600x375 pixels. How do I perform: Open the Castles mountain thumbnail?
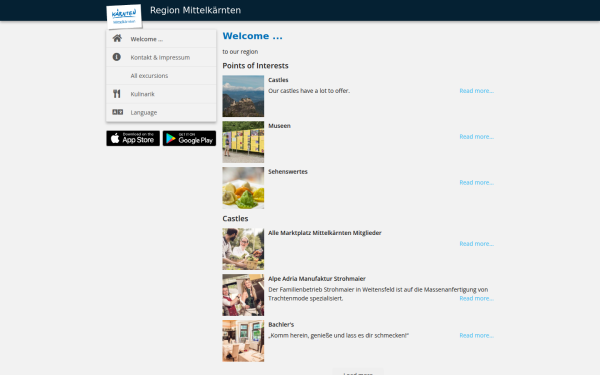point(243,96)
